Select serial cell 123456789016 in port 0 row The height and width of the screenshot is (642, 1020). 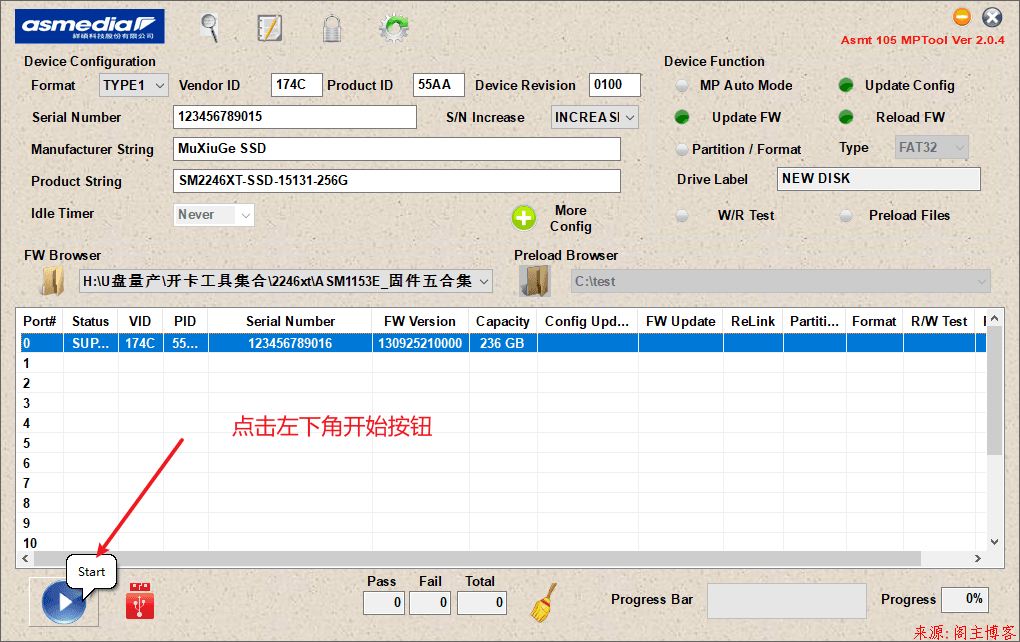tap(290, 343)
